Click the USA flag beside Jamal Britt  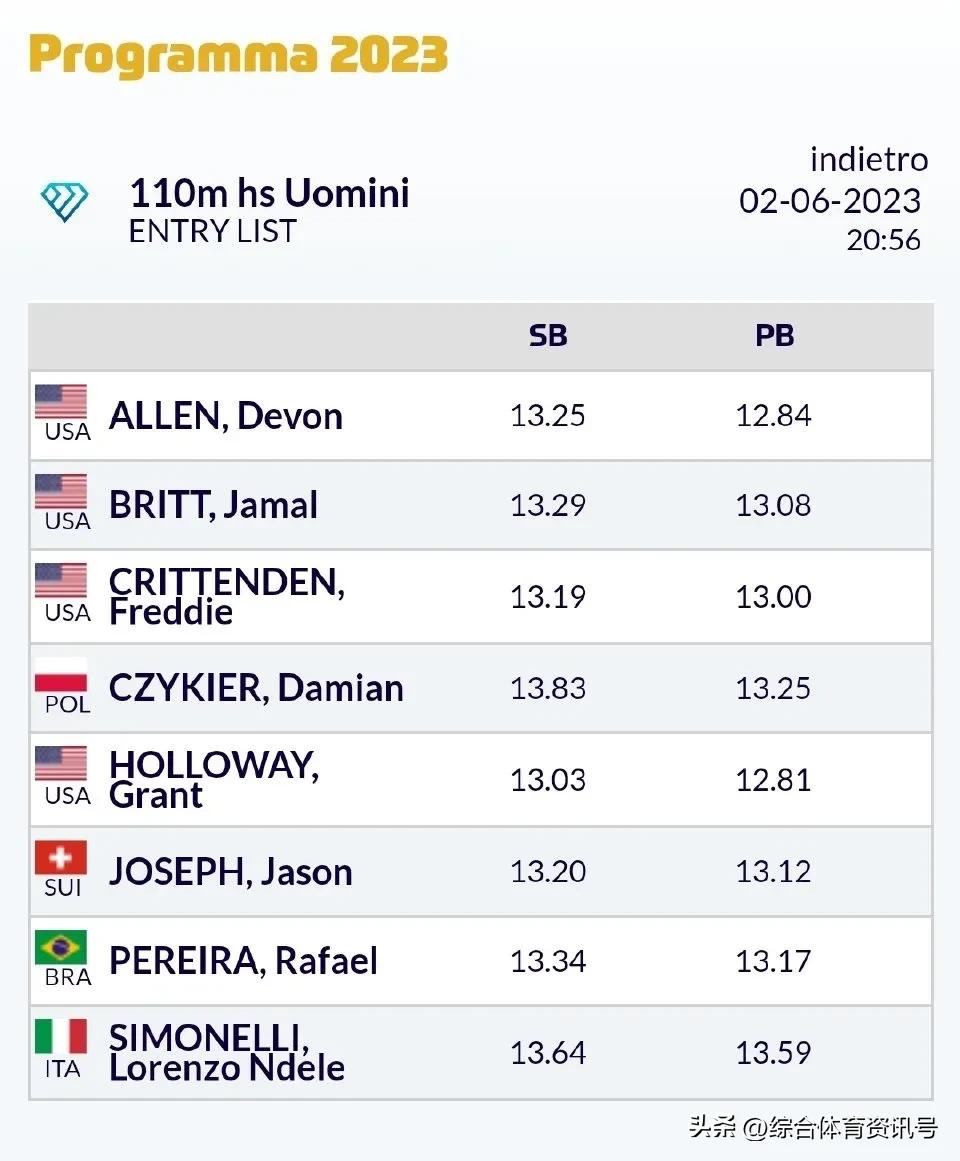click(x=61, y=492)
